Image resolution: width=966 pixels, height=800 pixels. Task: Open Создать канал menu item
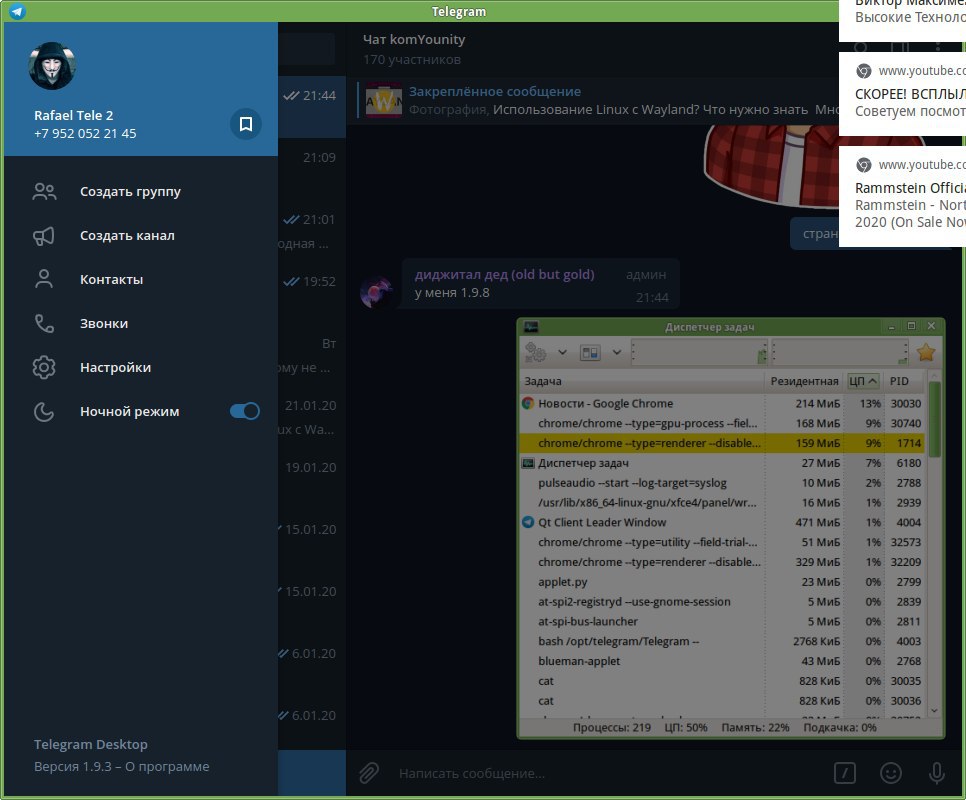tap(141, 236)
